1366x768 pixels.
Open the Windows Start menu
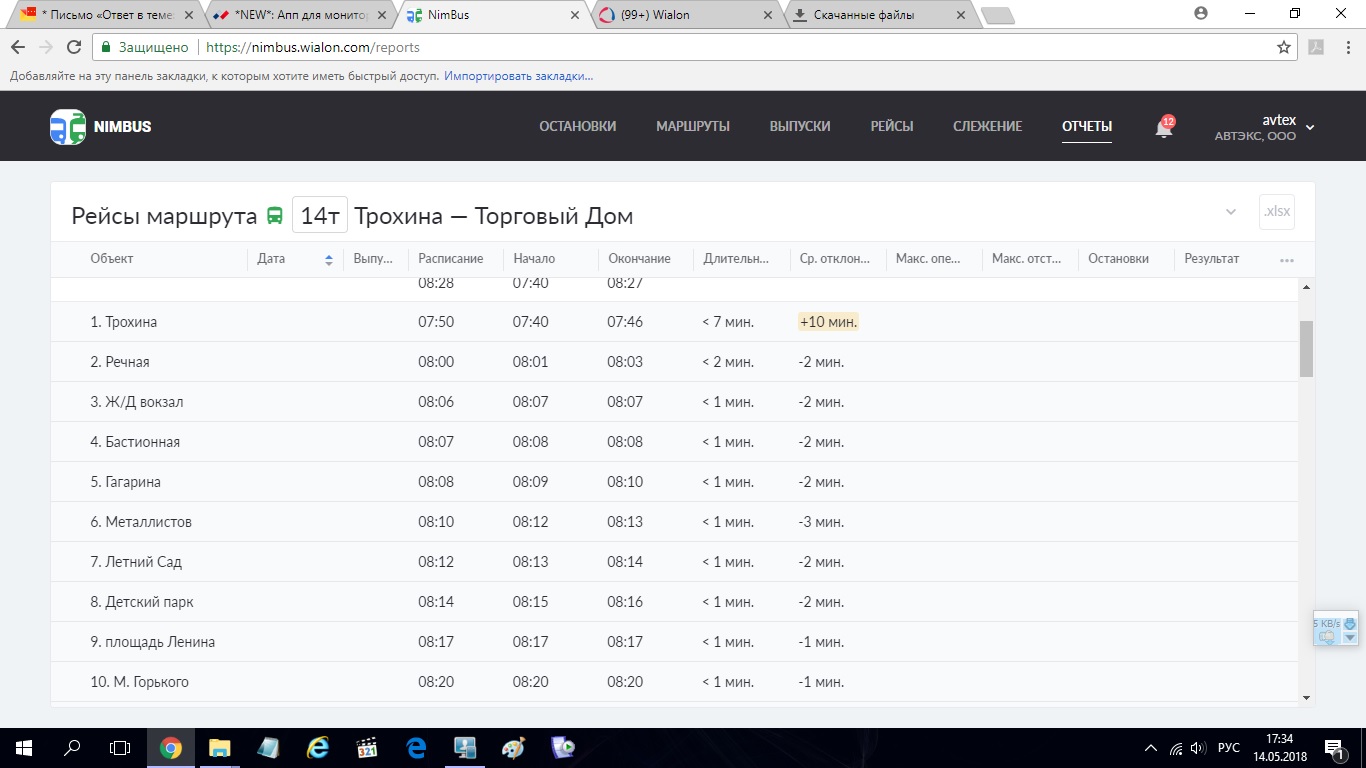(24, 747)
